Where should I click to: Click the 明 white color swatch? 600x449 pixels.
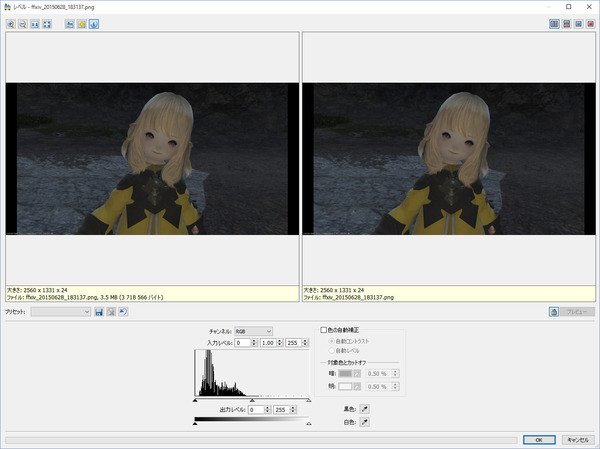point(345,387)
